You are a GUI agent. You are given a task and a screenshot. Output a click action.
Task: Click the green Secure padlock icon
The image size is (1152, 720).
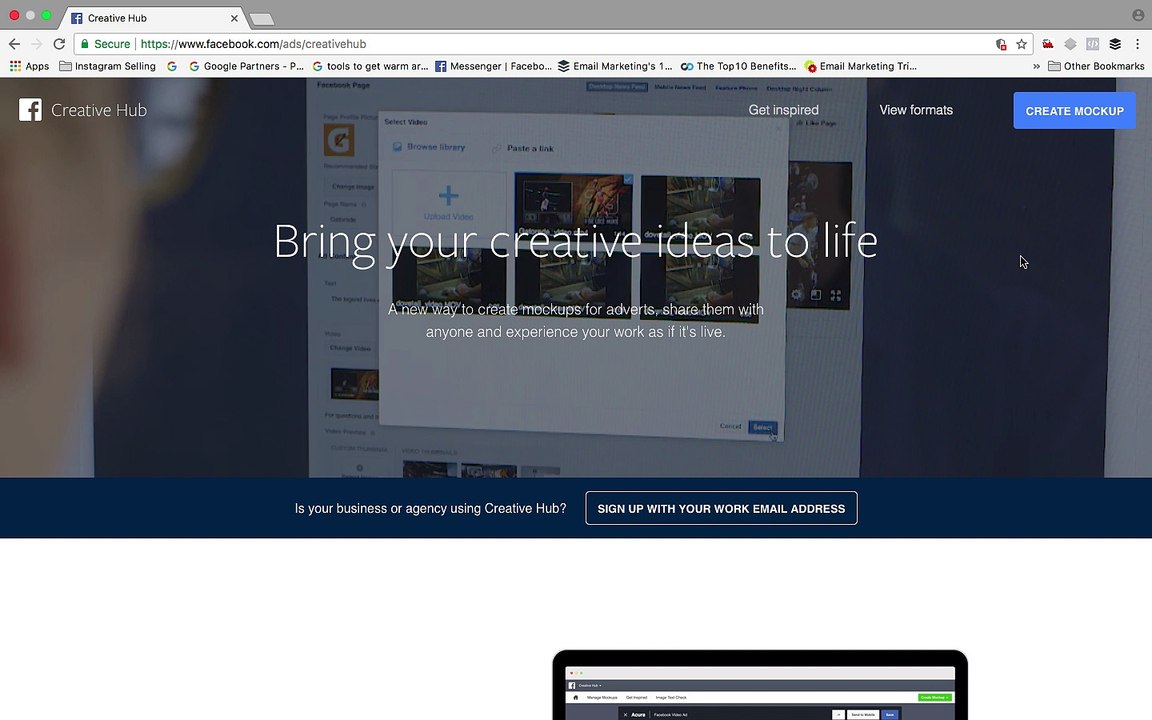[85, 44]
